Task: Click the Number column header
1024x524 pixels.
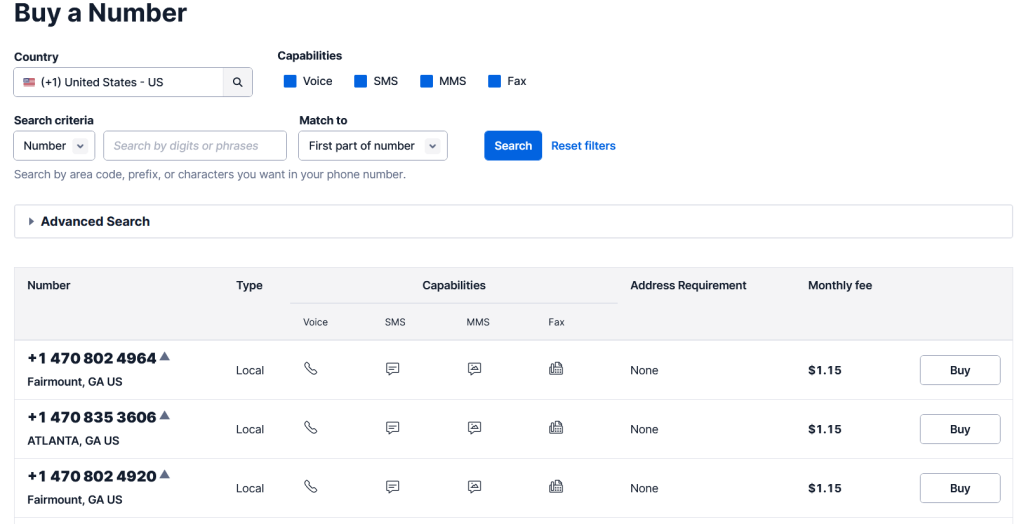Action: (49, 286)
